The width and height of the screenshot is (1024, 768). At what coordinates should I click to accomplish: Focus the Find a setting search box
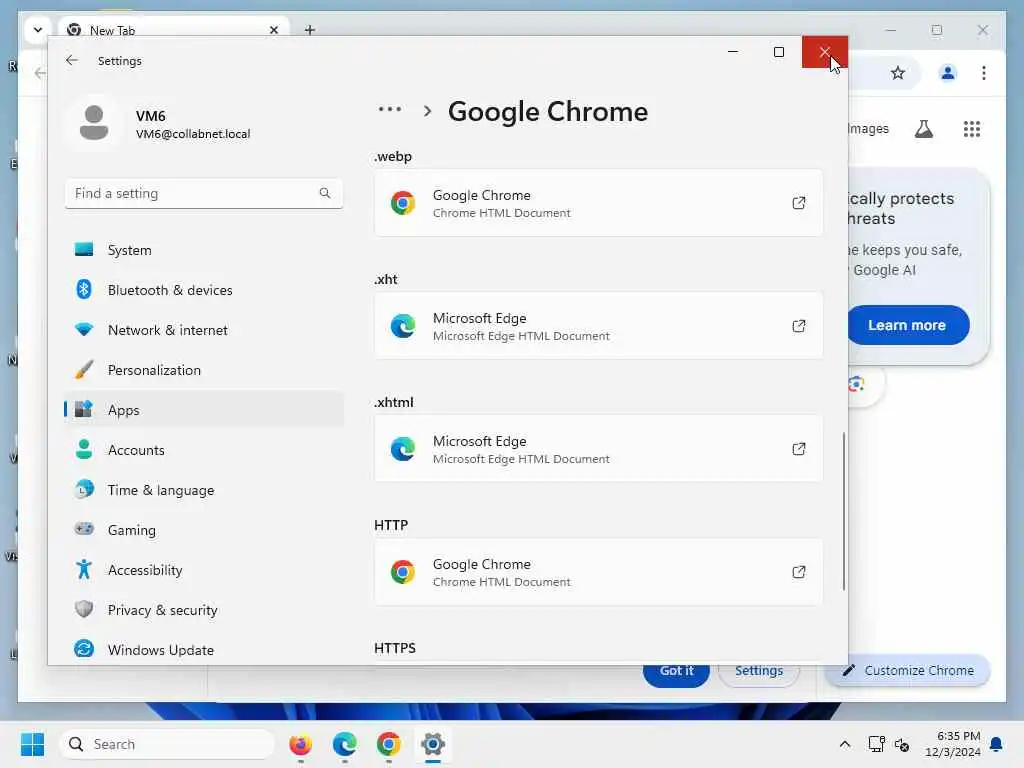click(x=204, y=193)
